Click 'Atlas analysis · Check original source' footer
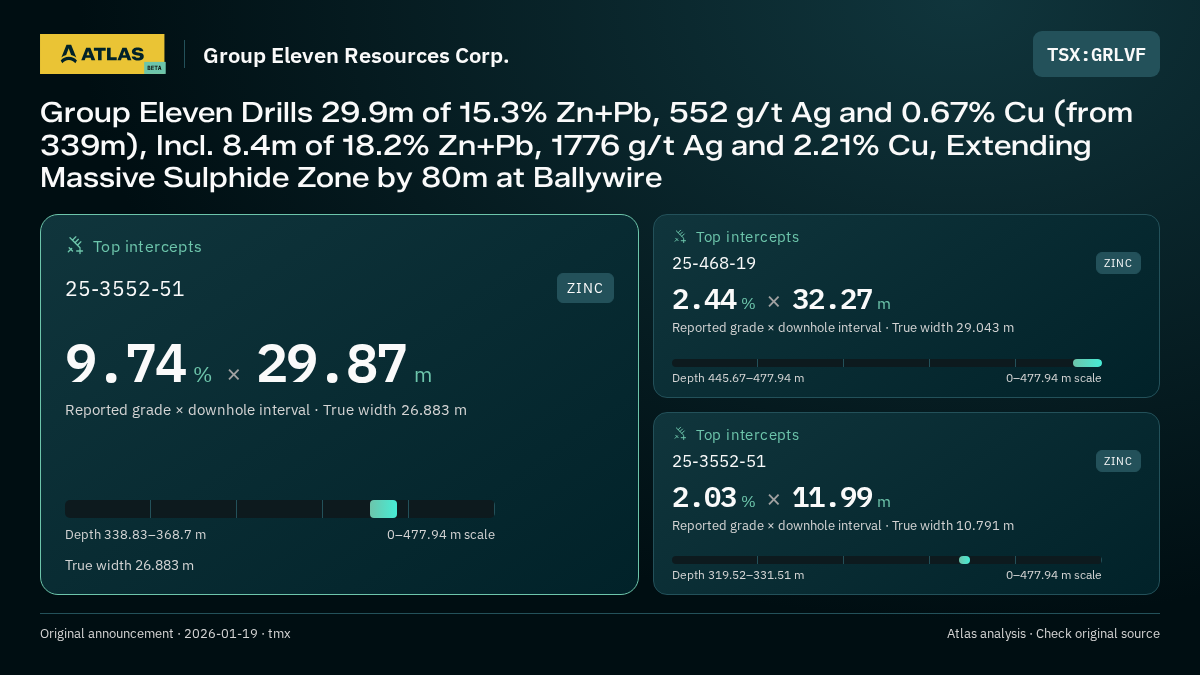This screenshot has height=675, width=1200. (x=1053, y=634)
